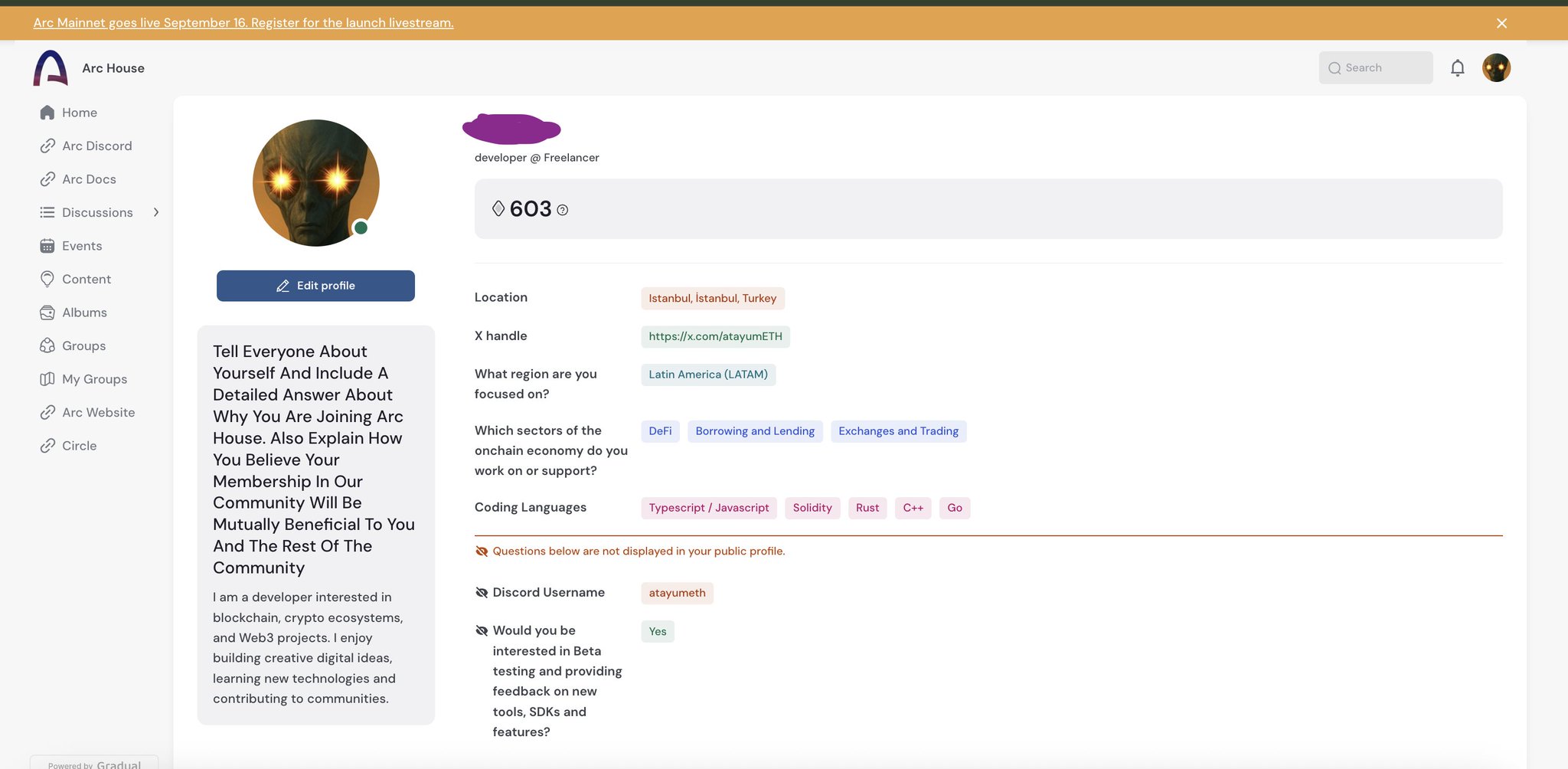The width and height of the screenshot is (1568, 769).
Task: Open the Events page
Action: point(82,246)
